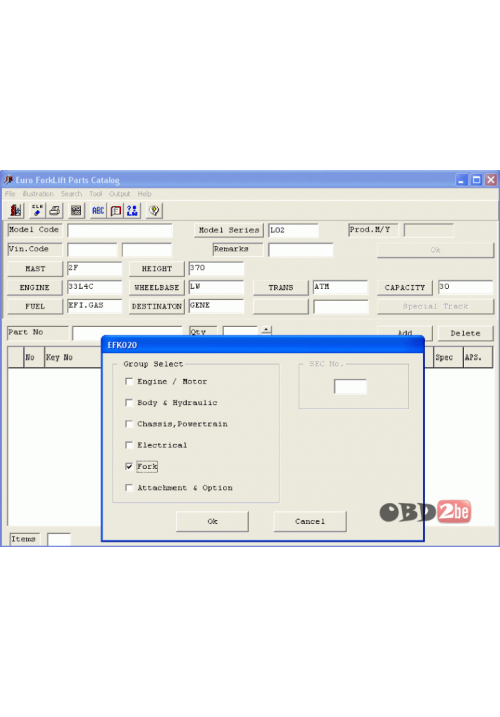Click the empty field below TRANS value
Image resolution: width=500 pixels, height=717 pixels.
click(340, 306)
